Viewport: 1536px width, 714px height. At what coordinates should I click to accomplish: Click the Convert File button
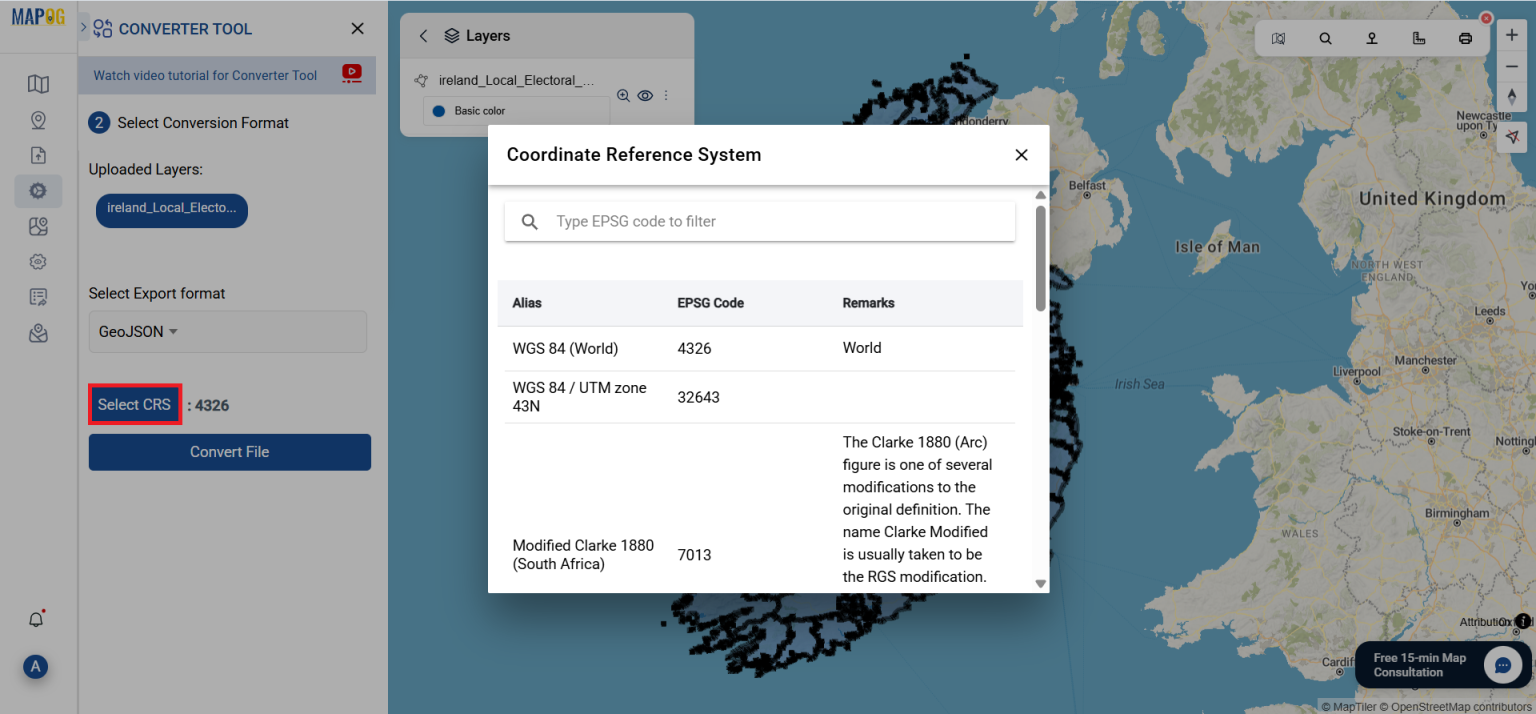[x=229, y=452]
